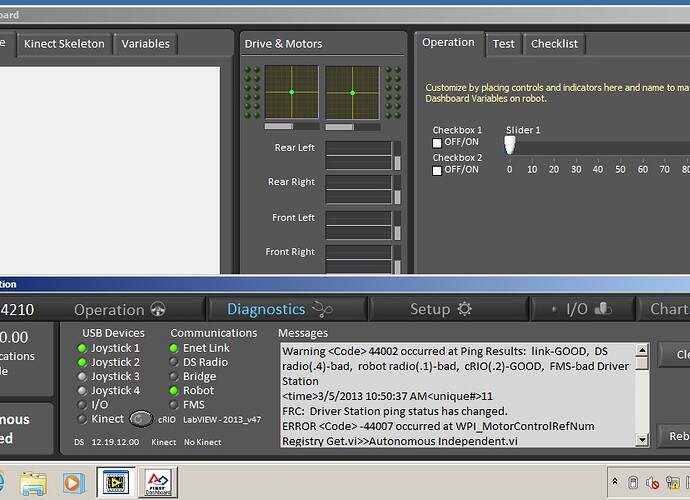
Task: Open the I/O tab in Driver Station
Action: [x=584, y=309]
